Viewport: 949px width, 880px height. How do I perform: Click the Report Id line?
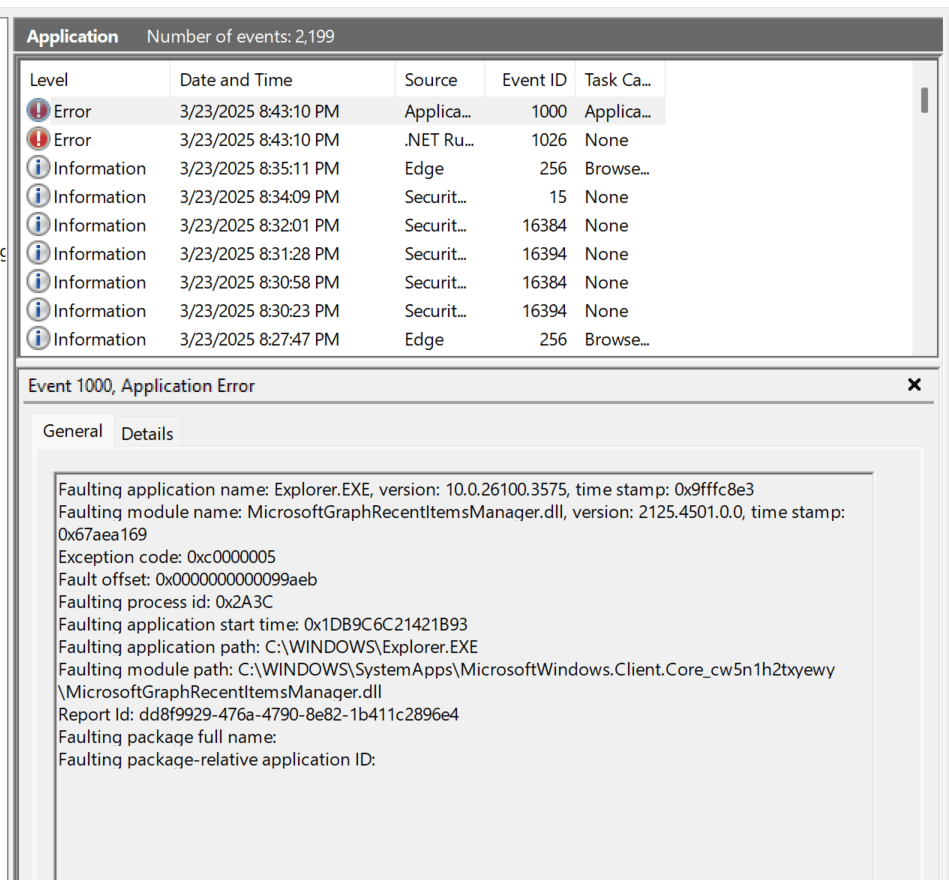tap(258, 714)
